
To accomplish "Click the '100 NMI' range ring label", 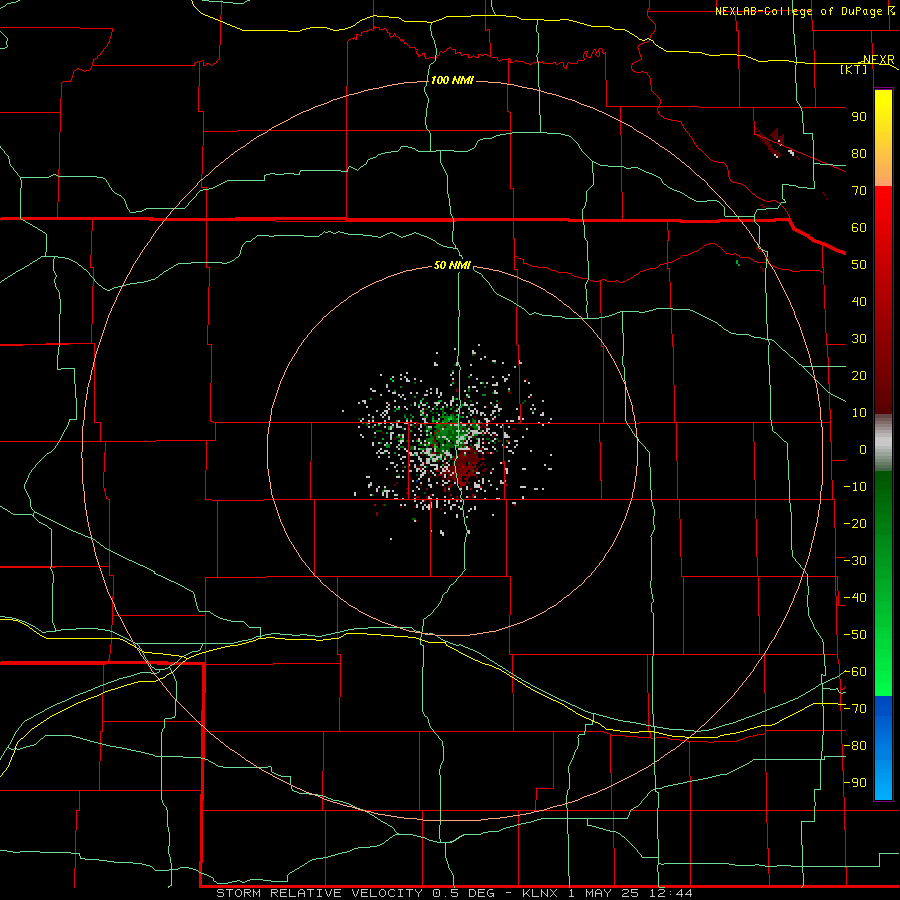I will 452,80.
